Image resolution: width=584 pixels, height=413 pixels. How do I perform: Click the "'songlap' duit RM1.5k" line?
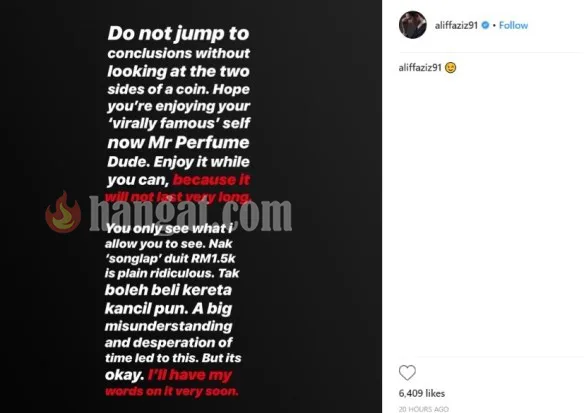click(x=170, y=258)
